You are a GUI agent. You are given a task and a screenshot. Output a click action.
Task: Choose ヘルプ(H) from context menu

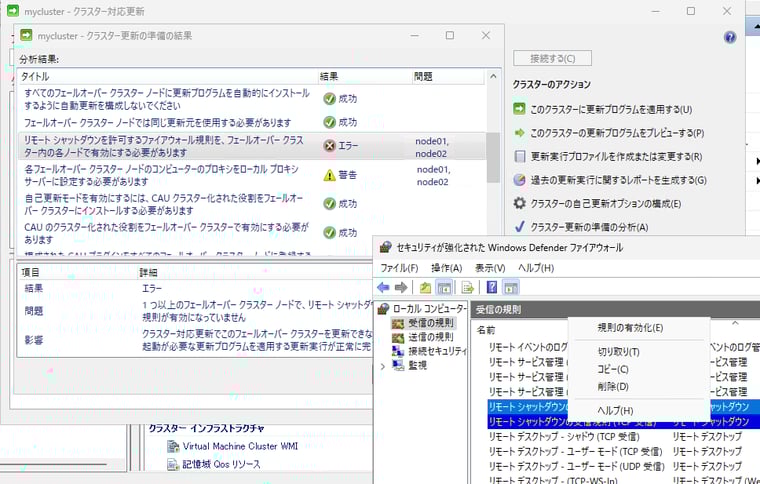point(615,410)
